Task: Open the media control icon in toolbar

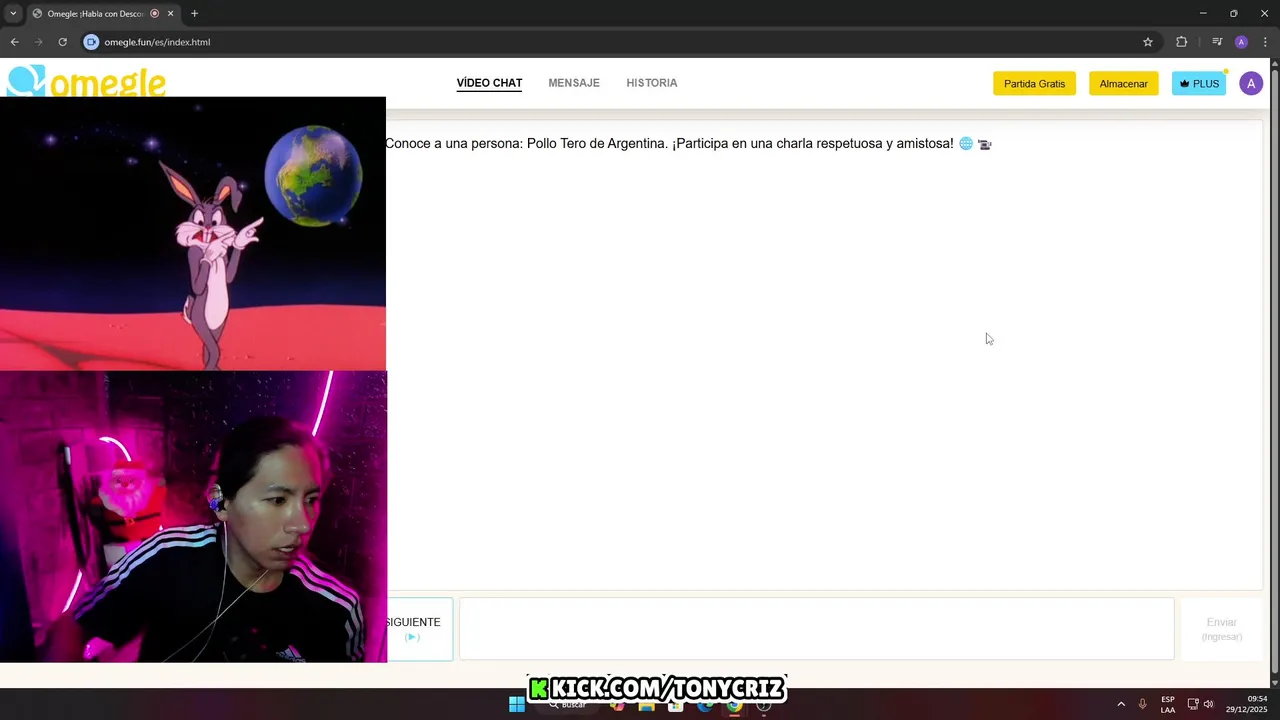Action: coord(1217,42)
